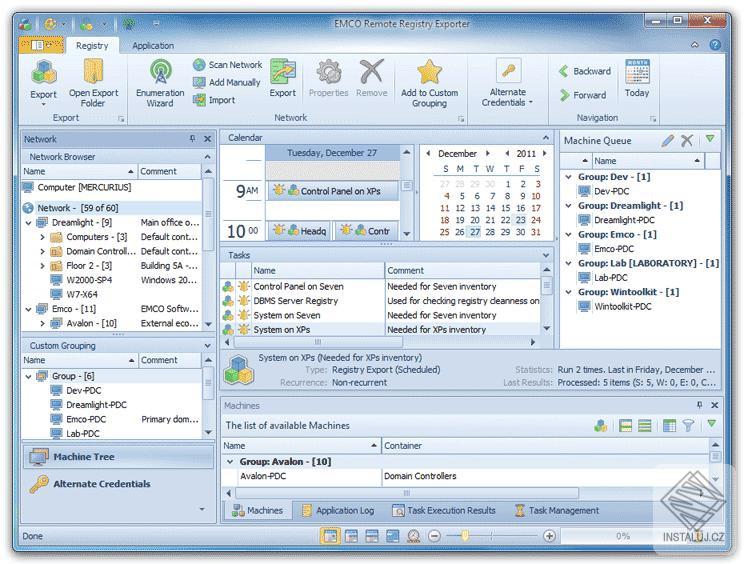
Task: Click Import in the Network group
Action: [x=214, y=100]
